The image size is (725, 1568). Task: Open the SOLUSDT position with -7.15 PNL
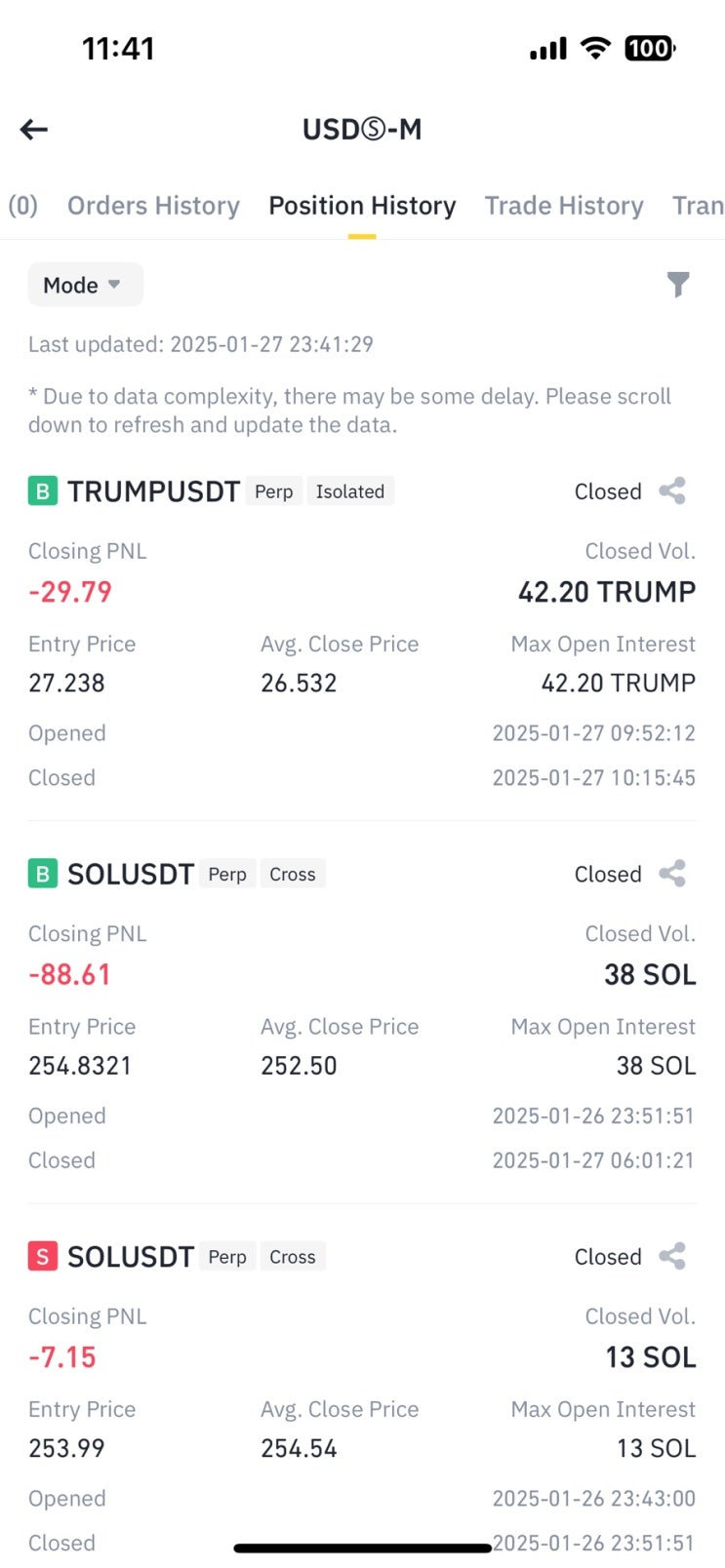click(x=131, y=1257)
